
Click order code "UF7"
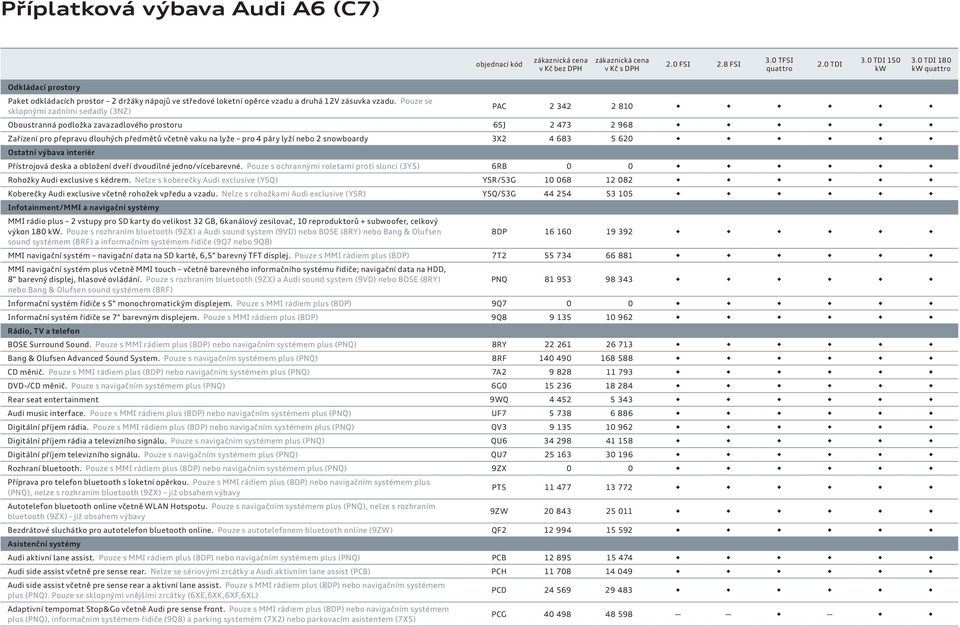click(499, 413)
